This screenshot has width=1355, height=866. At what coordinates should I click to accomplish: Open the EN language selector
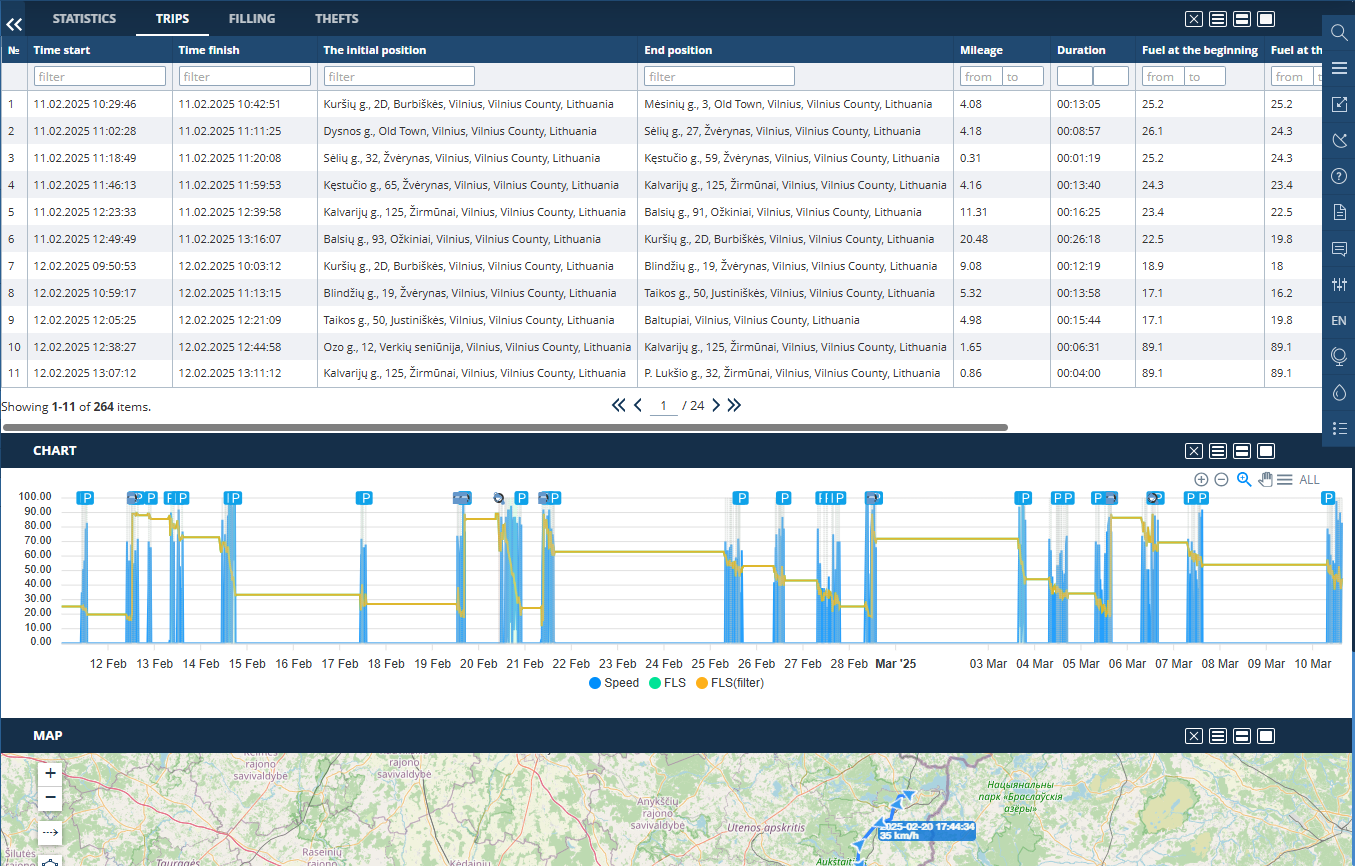1339,320
